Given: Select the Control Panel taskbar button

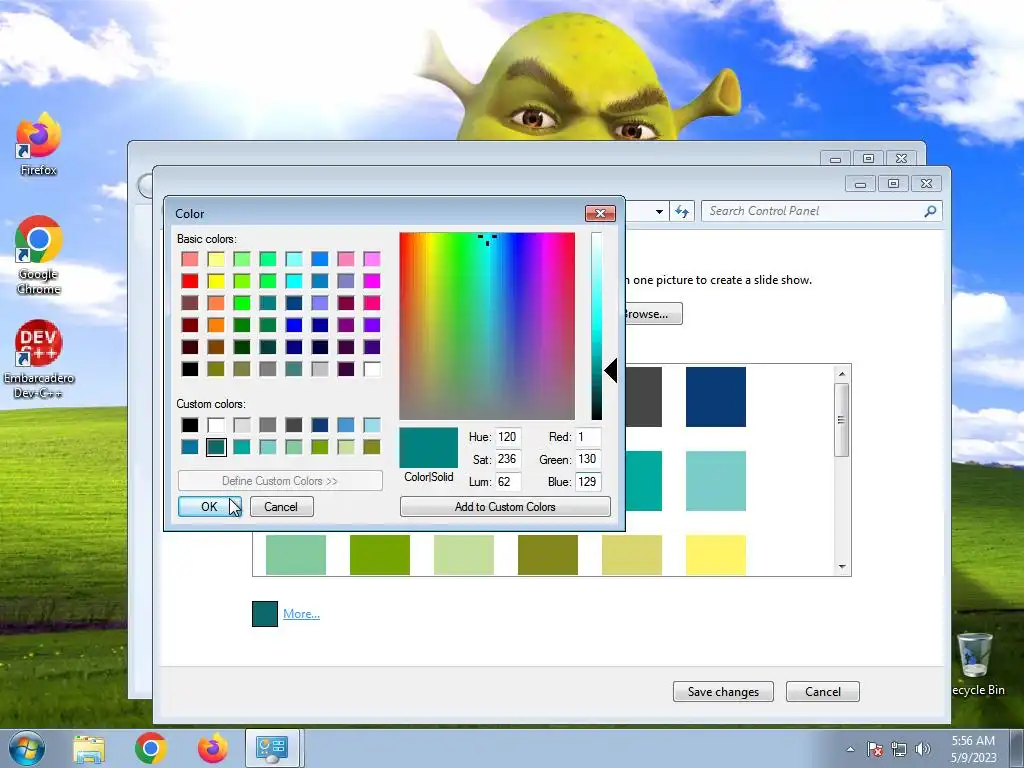Looking at the screenshot, I should [x=272, y=748].
